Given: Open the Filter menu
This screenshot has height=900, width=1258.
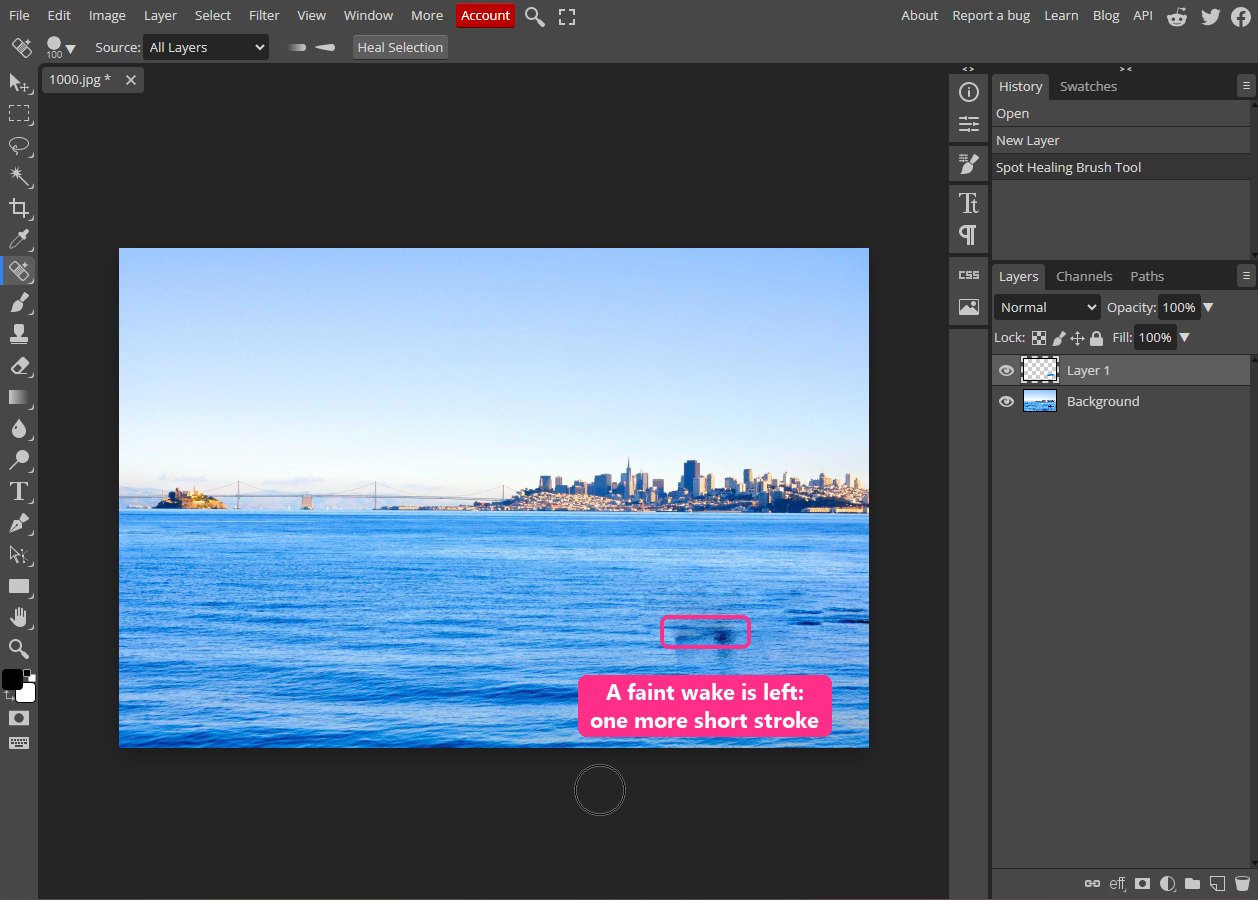Looking at the screenshot, I should pyautogui.click(x=264, y=15).
